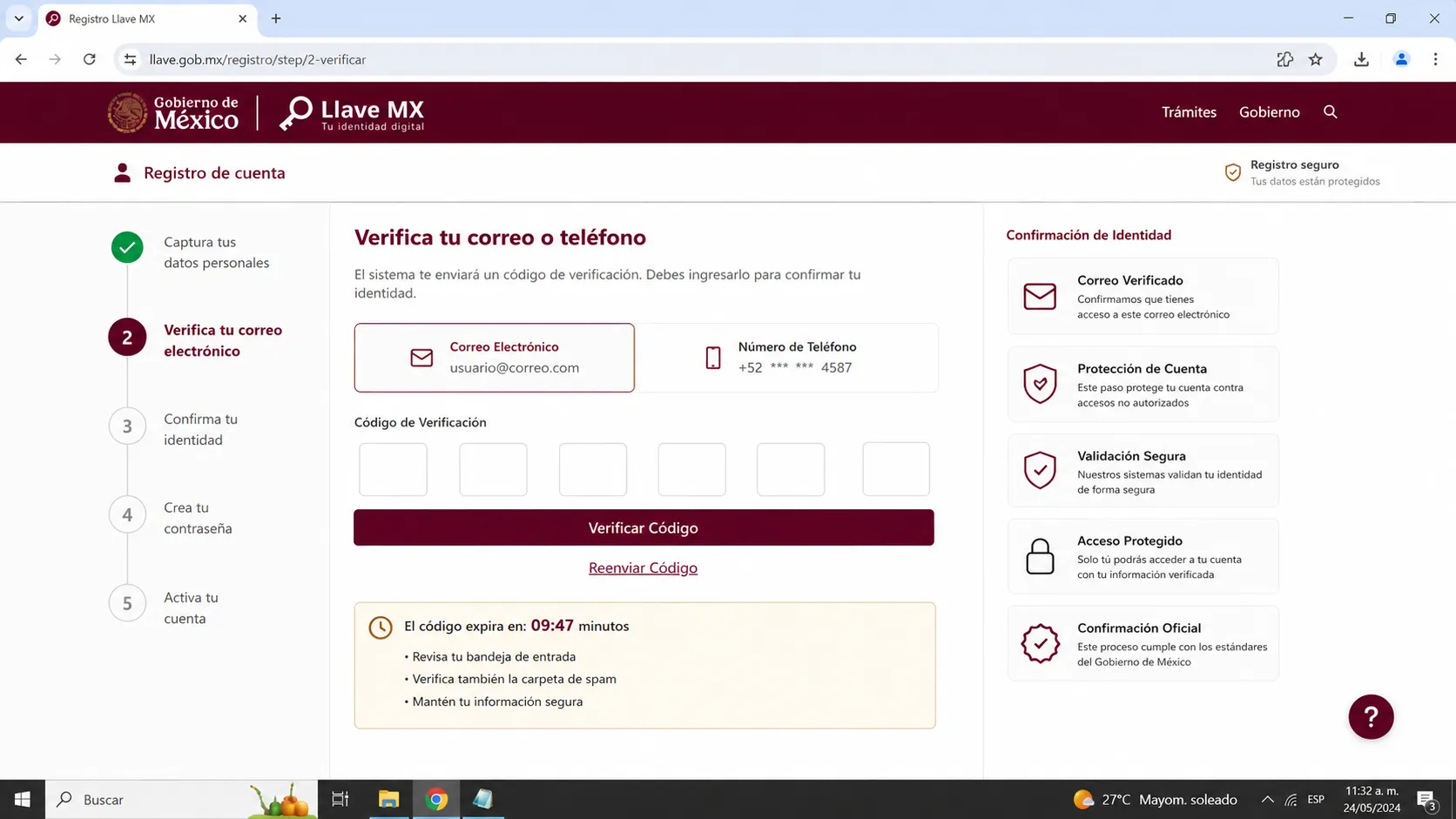Open the translate page icon in address bar

coord(1284,59)
